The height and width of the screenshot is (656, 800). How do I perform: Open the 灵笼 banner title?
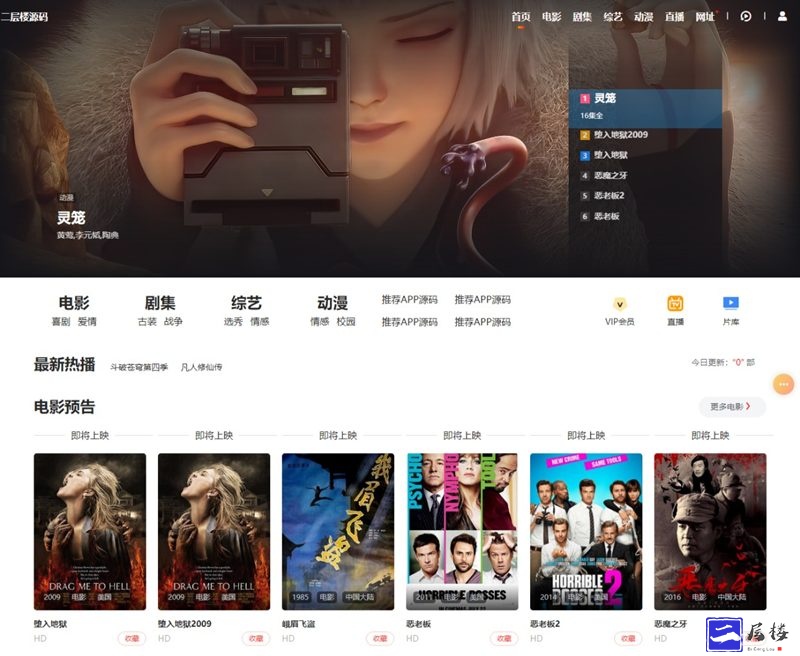pos(71,218)
